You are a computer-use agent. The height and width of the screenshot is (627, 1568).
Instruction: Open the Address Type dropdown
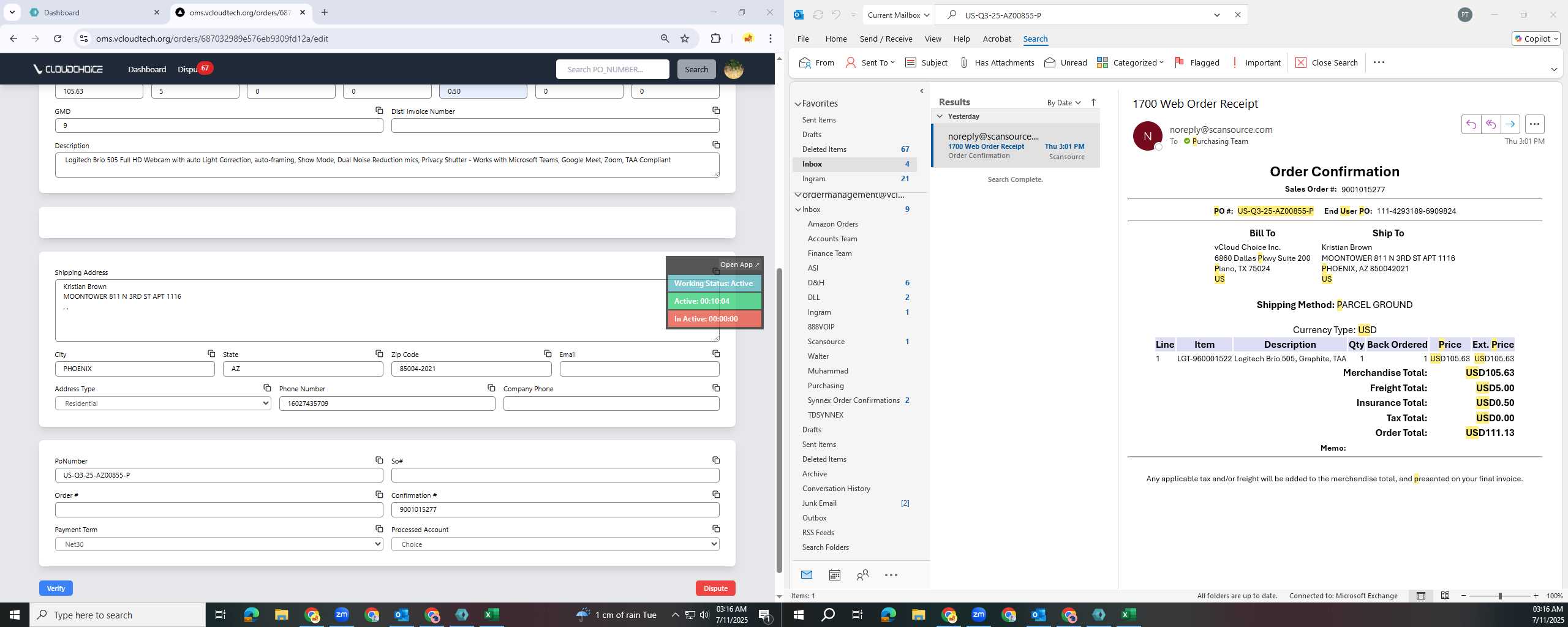coord(163,404)
